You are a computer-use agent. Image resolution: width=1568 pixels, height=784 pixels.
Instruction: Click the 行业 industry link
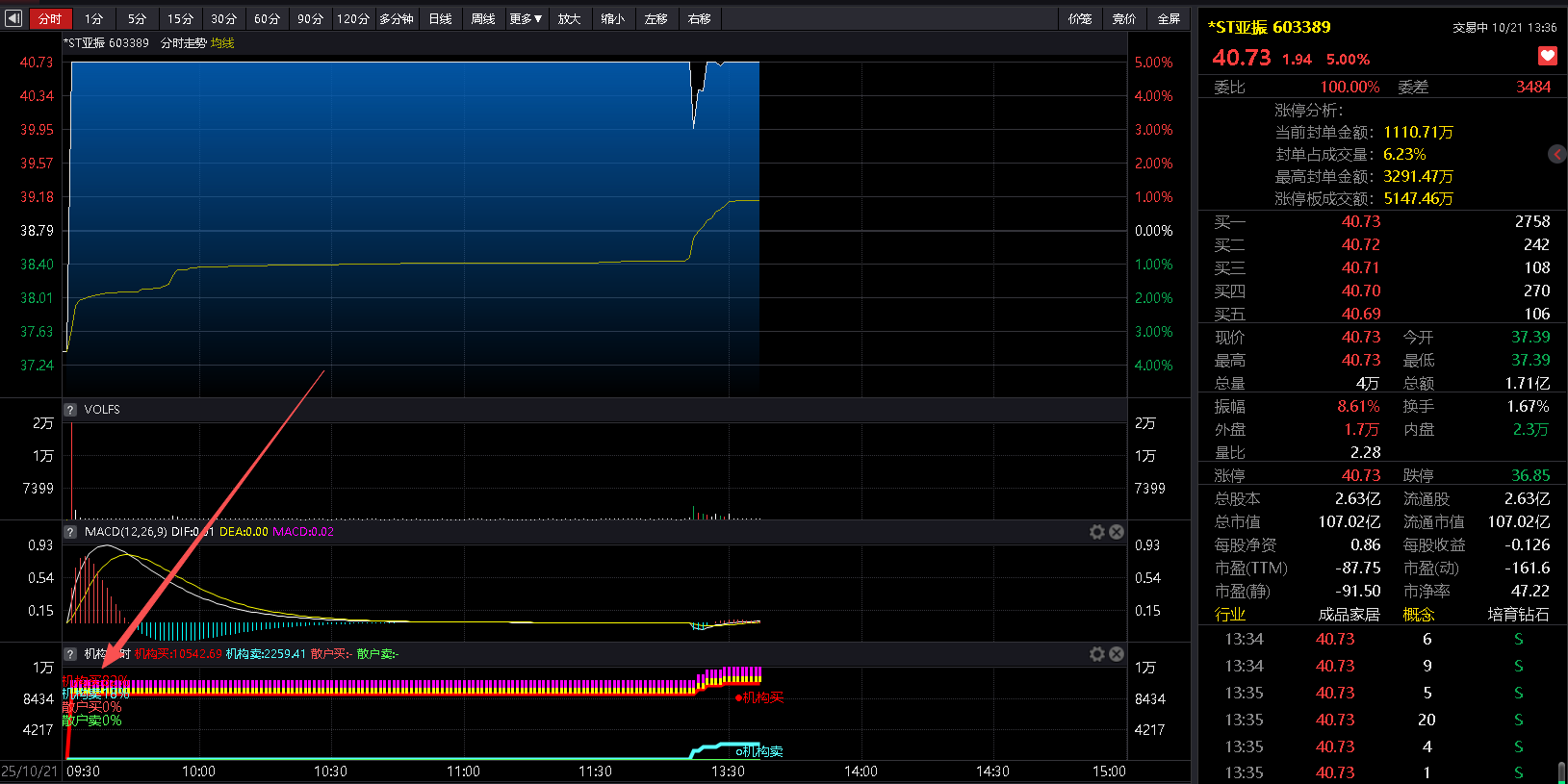coord(1229,615)
